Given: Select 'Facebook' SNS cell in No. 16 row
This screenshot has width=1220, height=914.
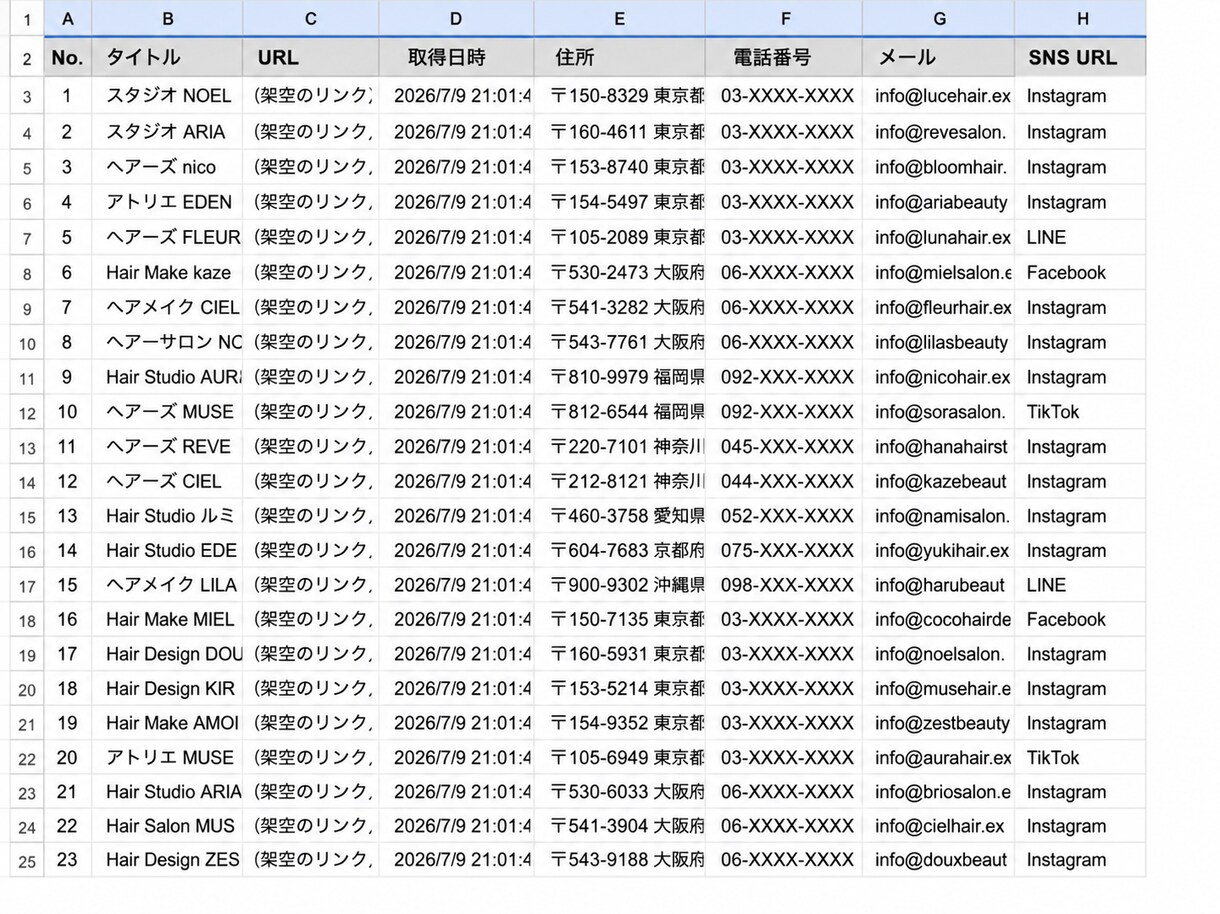Looking at the screenshot, I should [1081, 620].
